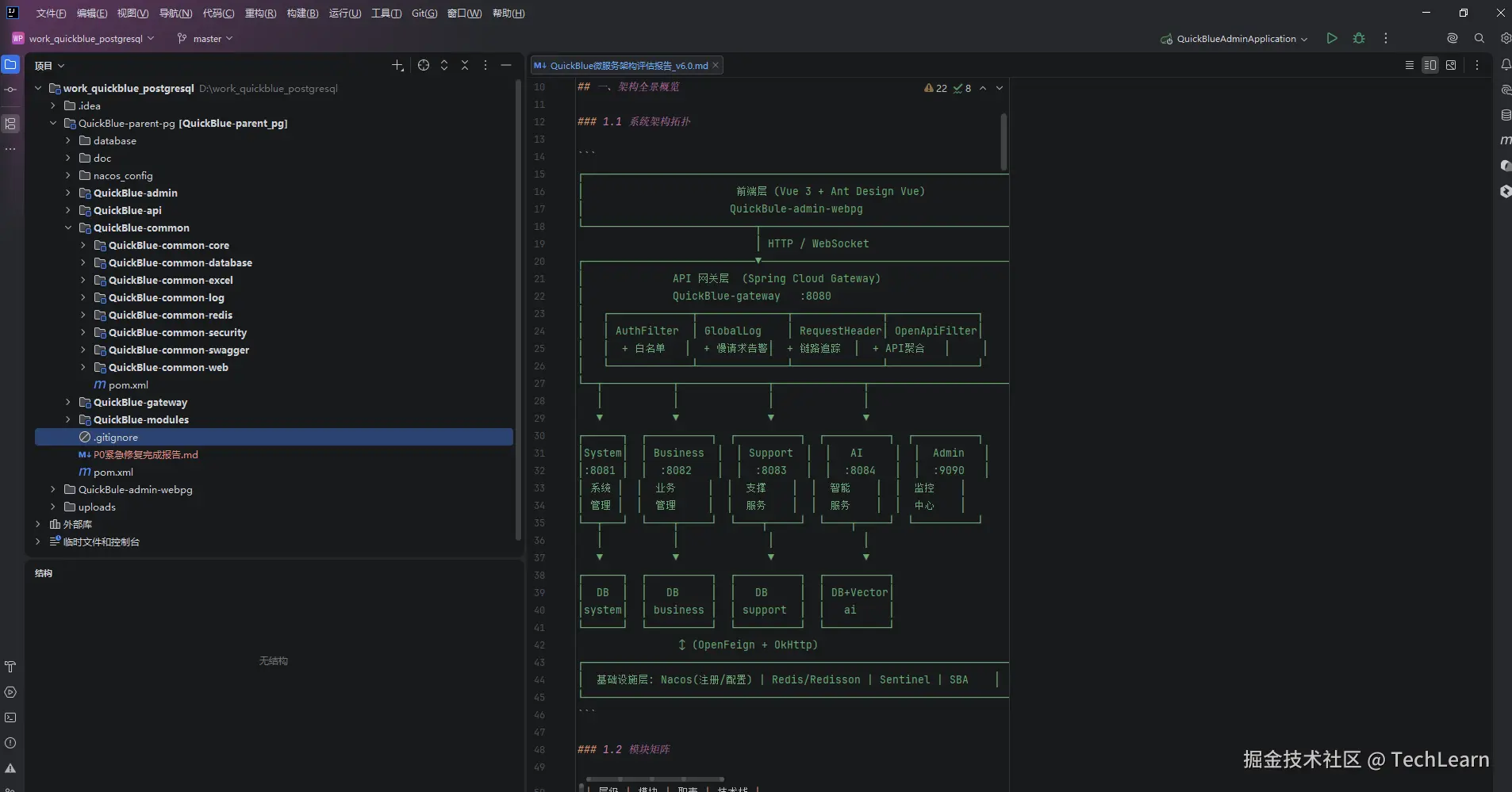Open the Services tool window
This screenshot has height=792, width=1512.
(x=10, y=692)
